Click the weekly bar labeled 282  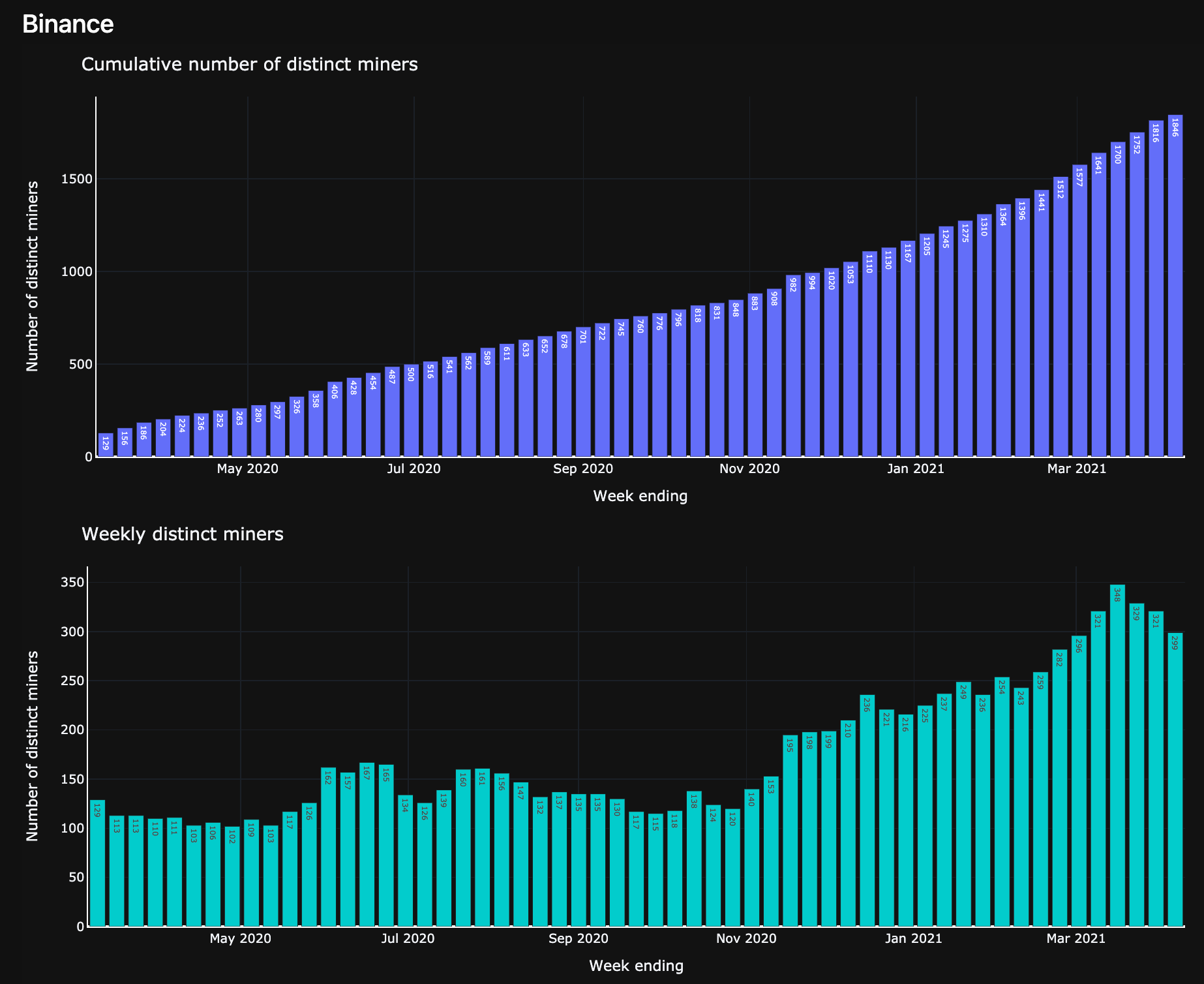(x=1060, y=788)
